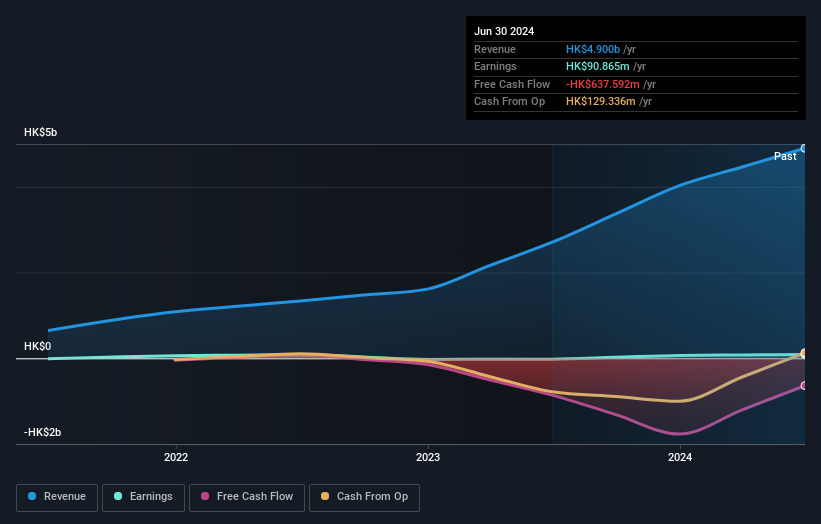Toggle the Free Cash Flow legend button
The image size is (821, 524).
247,497
